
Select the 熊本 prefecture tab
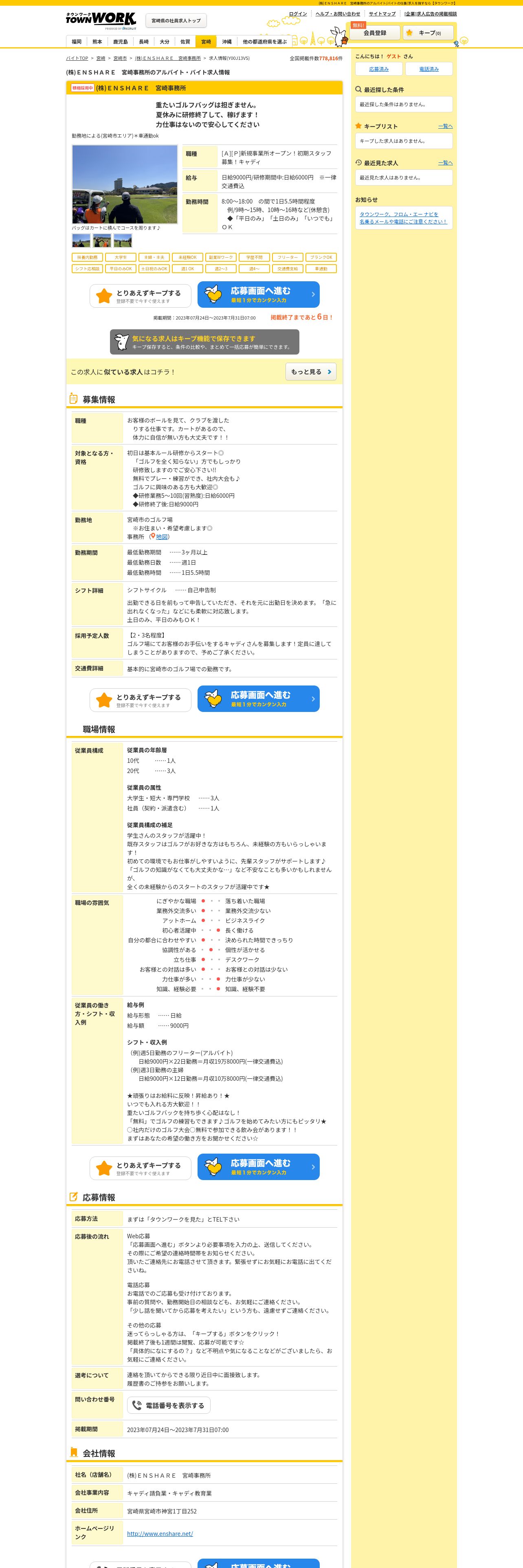click(97, 42)
